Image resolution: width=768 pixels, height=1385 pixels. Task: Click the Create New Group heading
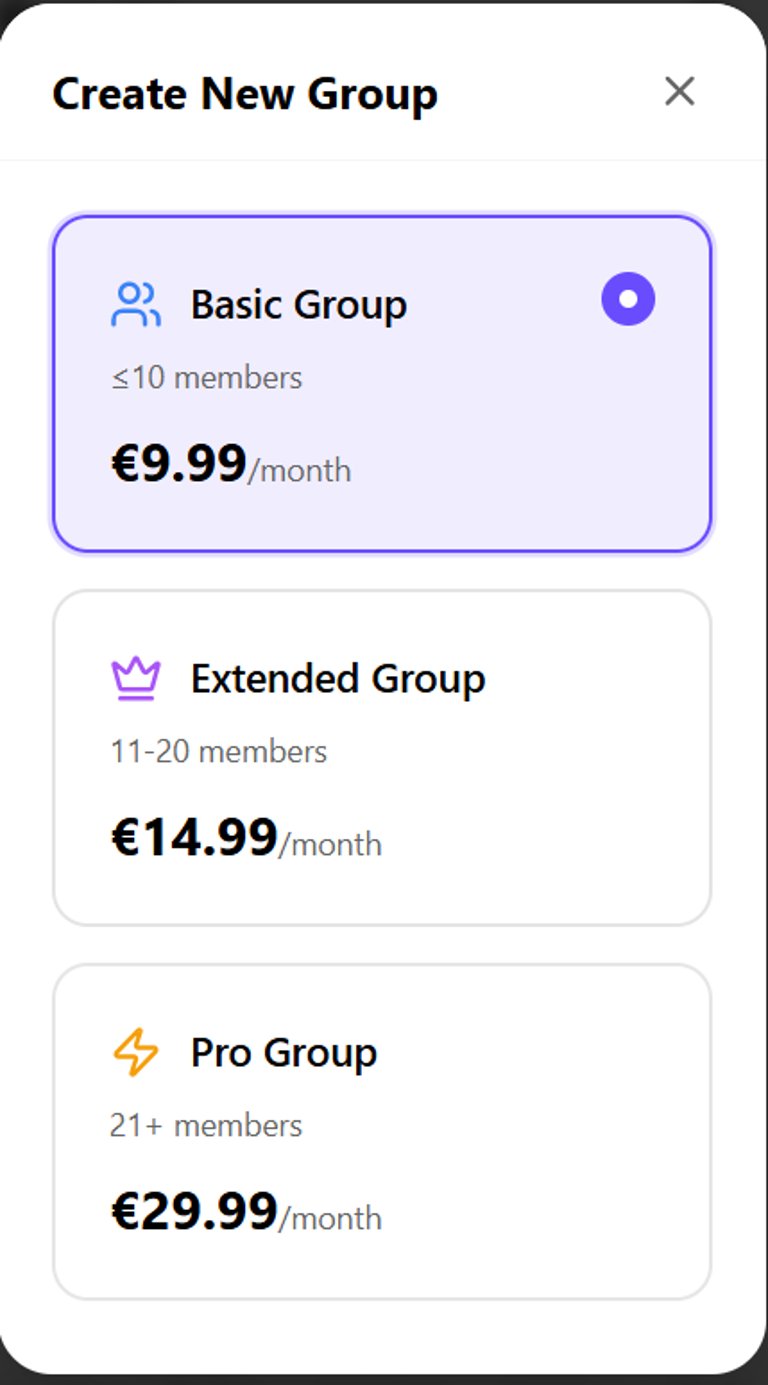(245, 94)
